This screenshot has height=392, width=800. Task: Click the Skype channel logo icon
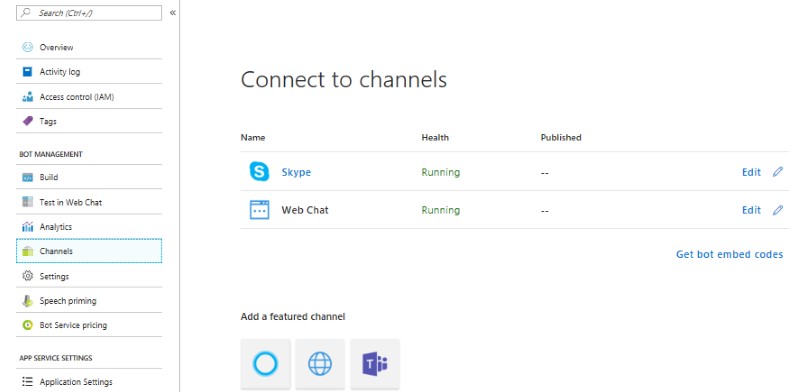click(x=259, y=172)
